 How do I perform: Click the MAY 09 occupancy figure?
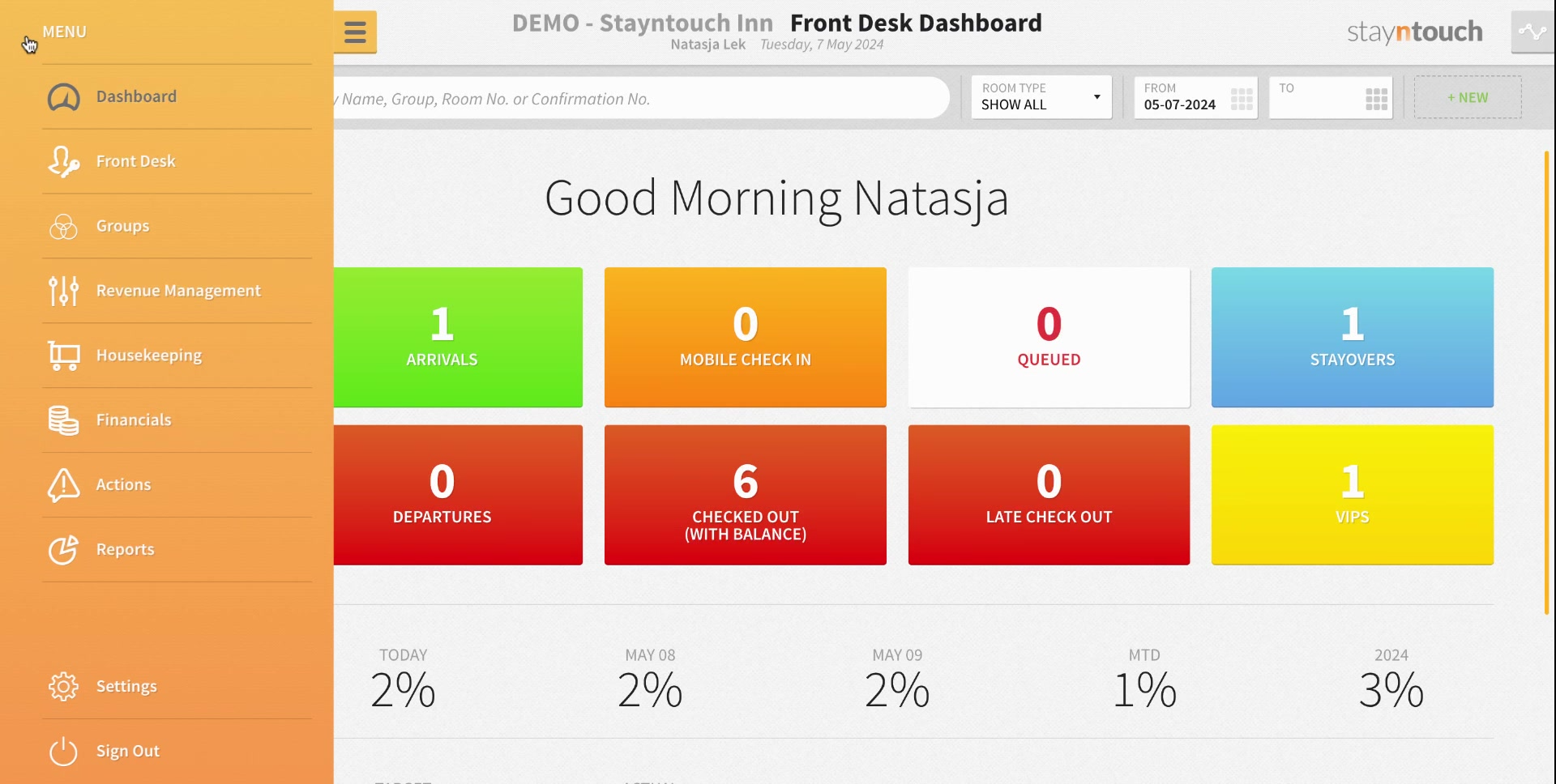[x=897, y=690]
